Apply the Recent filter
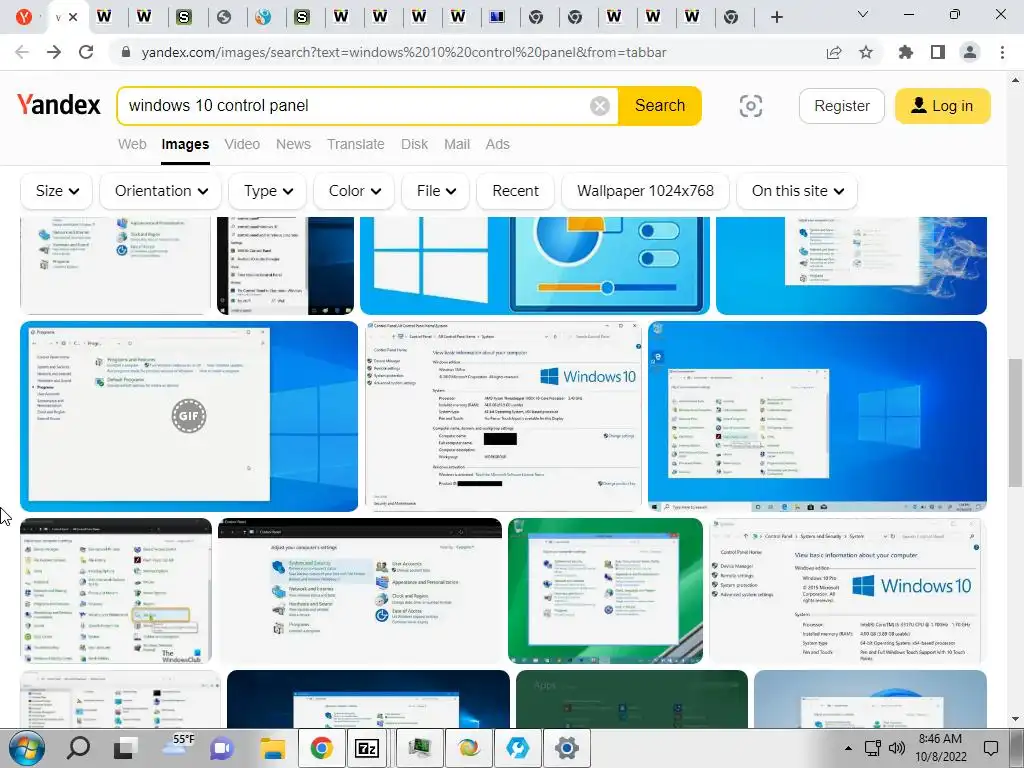The height and width of the screenshot is (768, 1024). (515, 191)
